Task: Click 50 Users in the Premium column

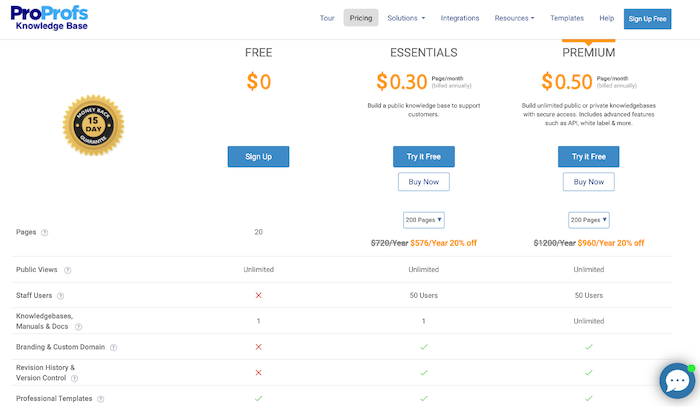Action: point(589,295)
